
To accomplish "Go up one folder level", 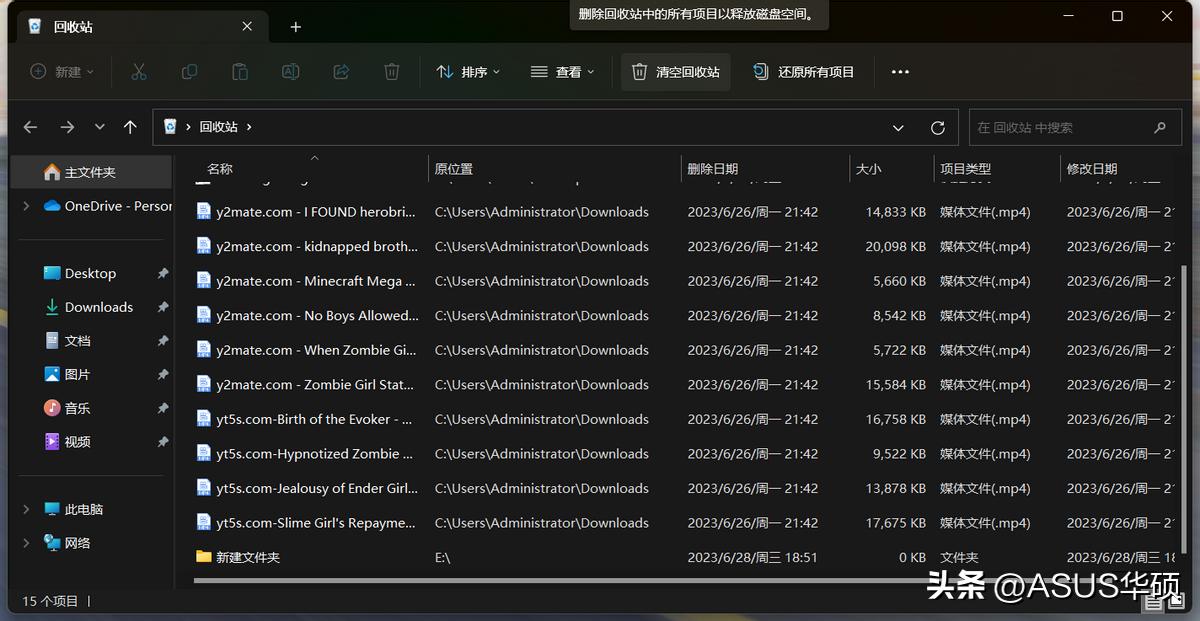I will click(130, 127).
